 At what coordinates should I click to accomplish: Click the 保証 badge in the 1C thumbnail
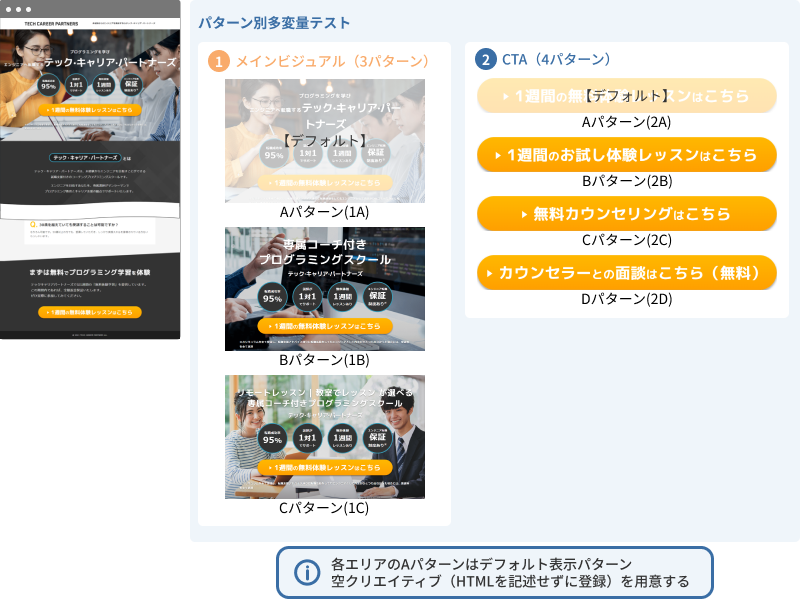point(378,438)
